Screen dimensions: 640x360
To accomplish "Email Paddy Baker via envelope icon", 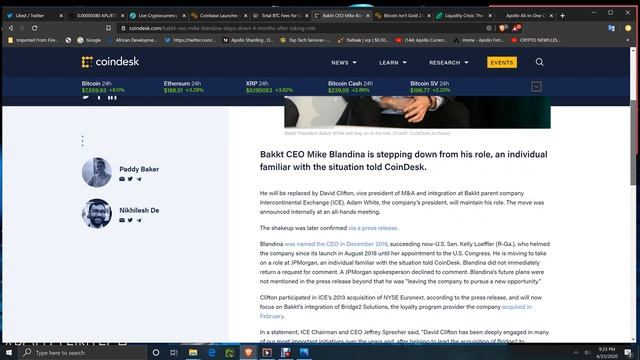I will (122, 179).
